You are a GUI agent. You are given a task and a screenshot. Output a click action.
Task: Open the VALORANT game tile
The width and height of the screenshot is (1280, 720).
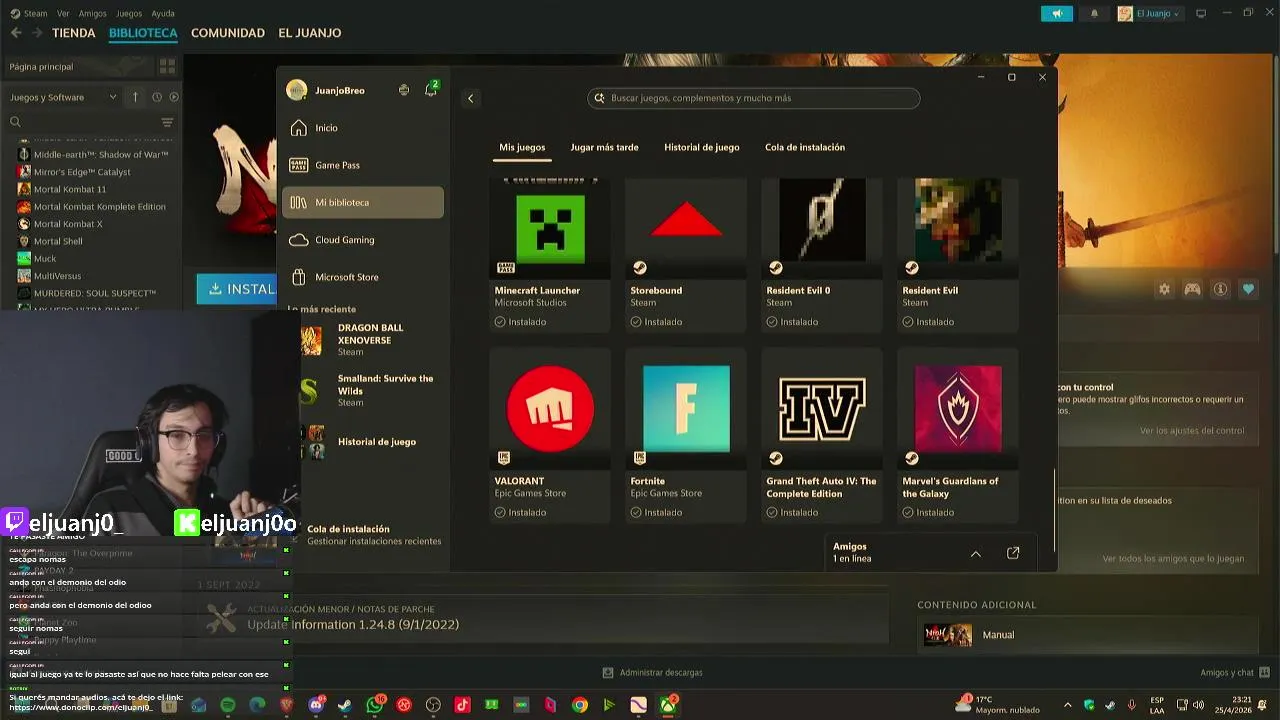550,435
